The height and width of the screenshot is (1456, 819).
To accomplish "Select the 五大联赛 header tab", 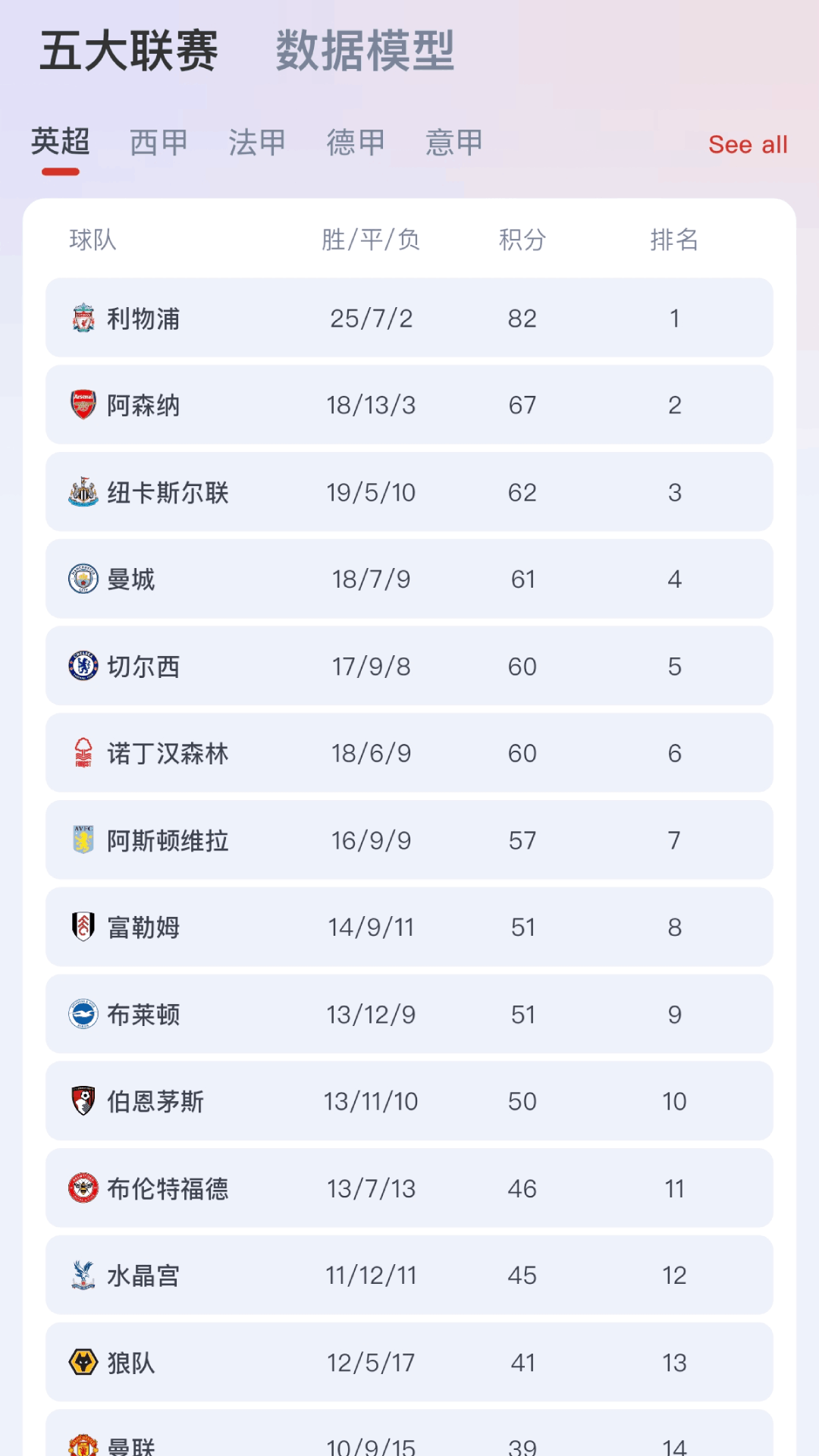I will [129, 51].
